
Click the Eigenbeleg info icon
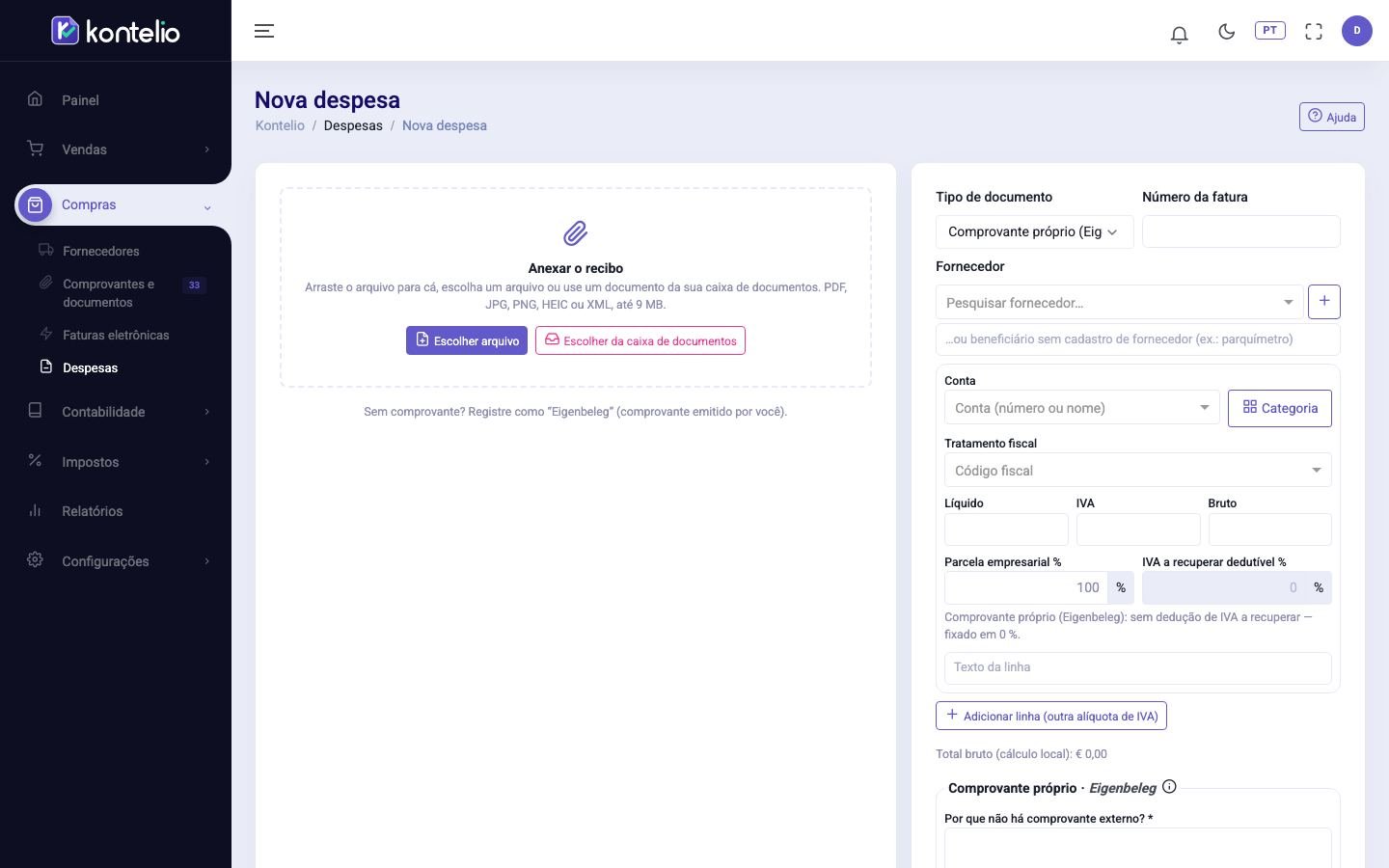tap(1169, 787)
